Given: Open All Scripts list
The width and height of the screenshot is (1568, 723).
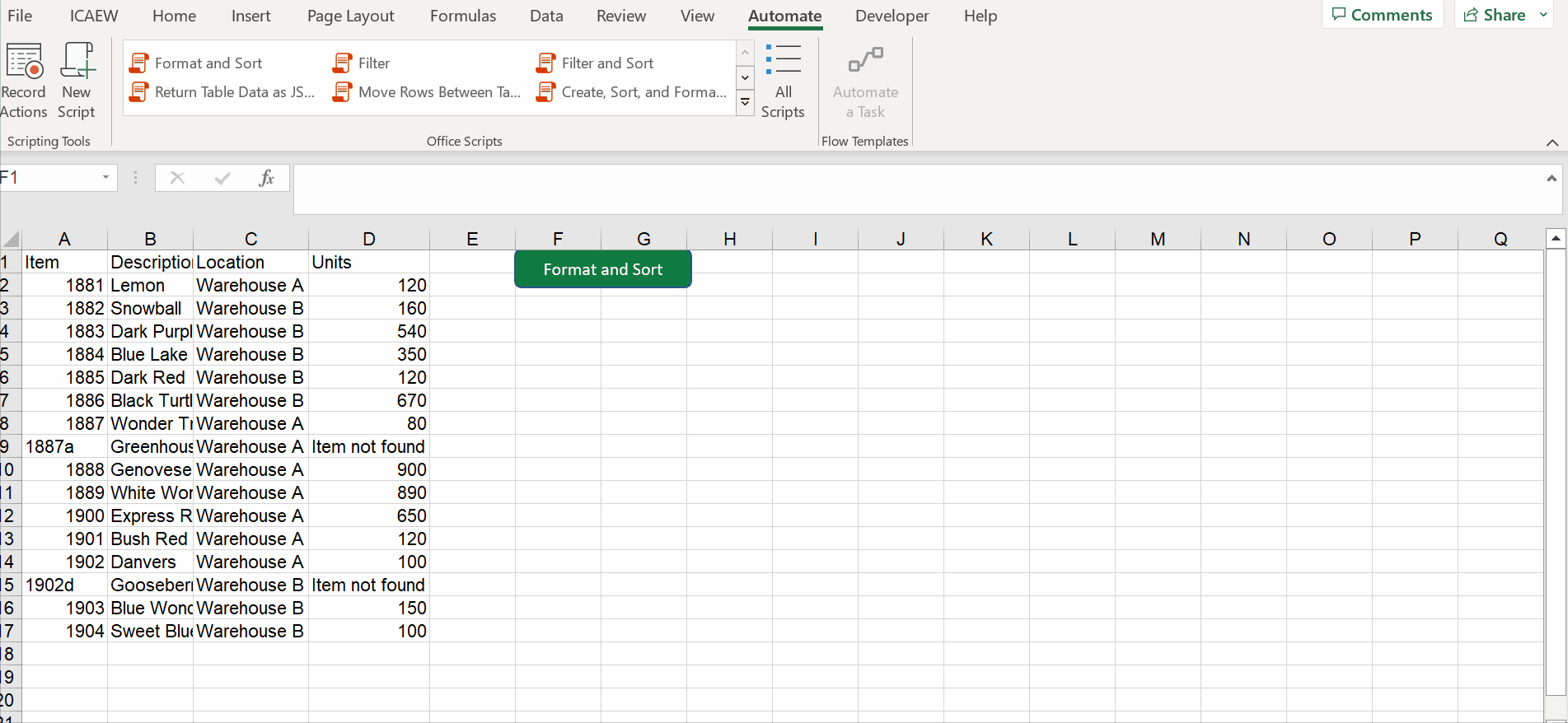Looking at the screenshot, I should [x=783, y=82].
